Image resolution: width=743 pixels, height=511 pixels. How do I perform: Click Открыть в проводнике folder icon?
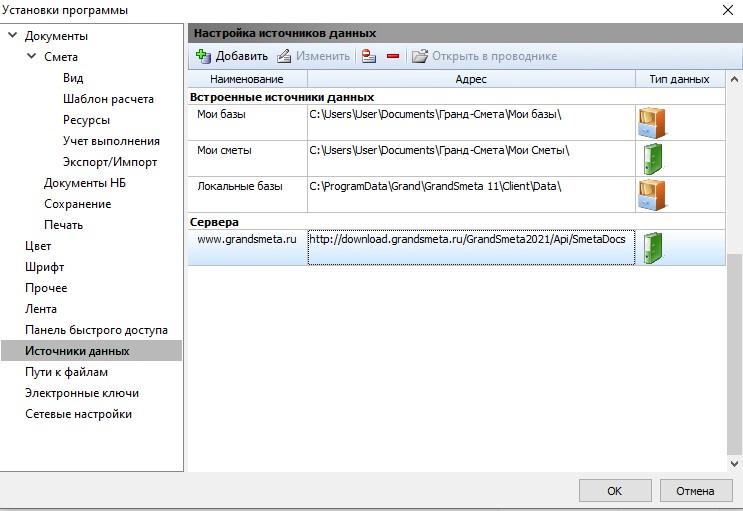pos(420,56)
